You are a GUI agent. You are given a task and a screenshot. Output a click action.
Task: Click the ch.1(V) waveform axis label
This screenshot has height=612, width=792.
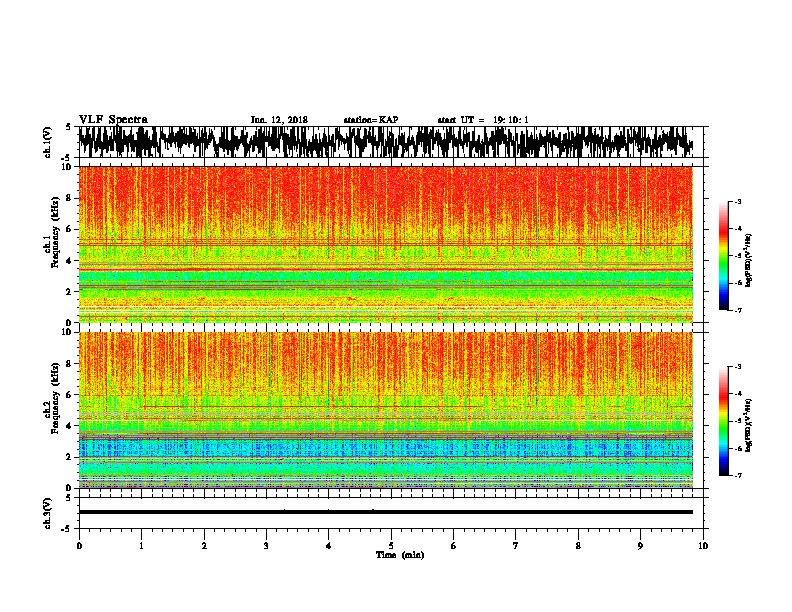tap(48, 142)
